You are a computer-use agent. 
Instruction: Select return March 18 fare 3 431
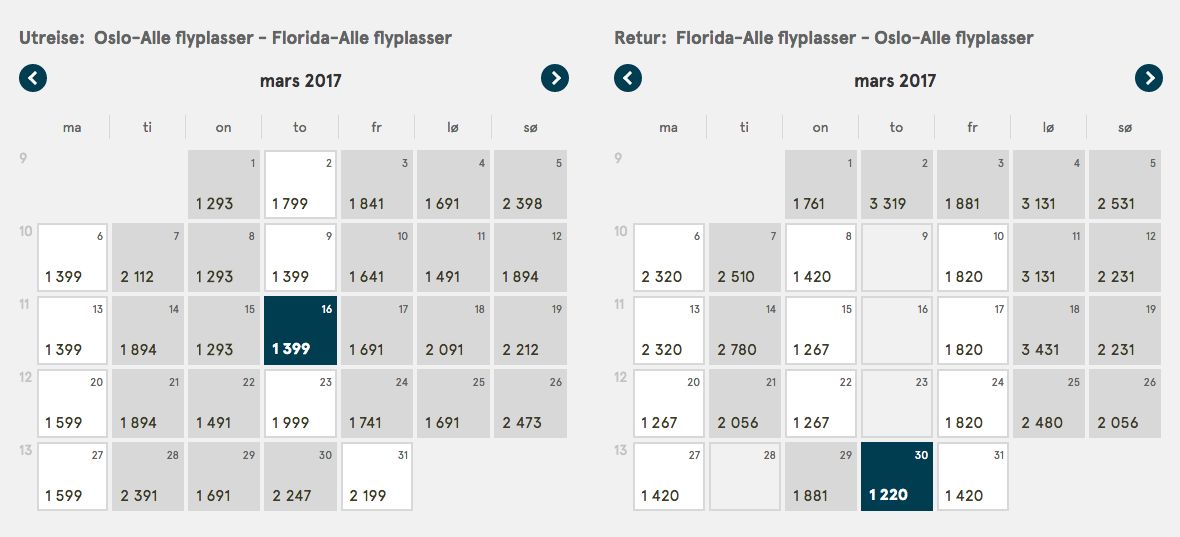pyautogui.click(x=1048, y=331)
